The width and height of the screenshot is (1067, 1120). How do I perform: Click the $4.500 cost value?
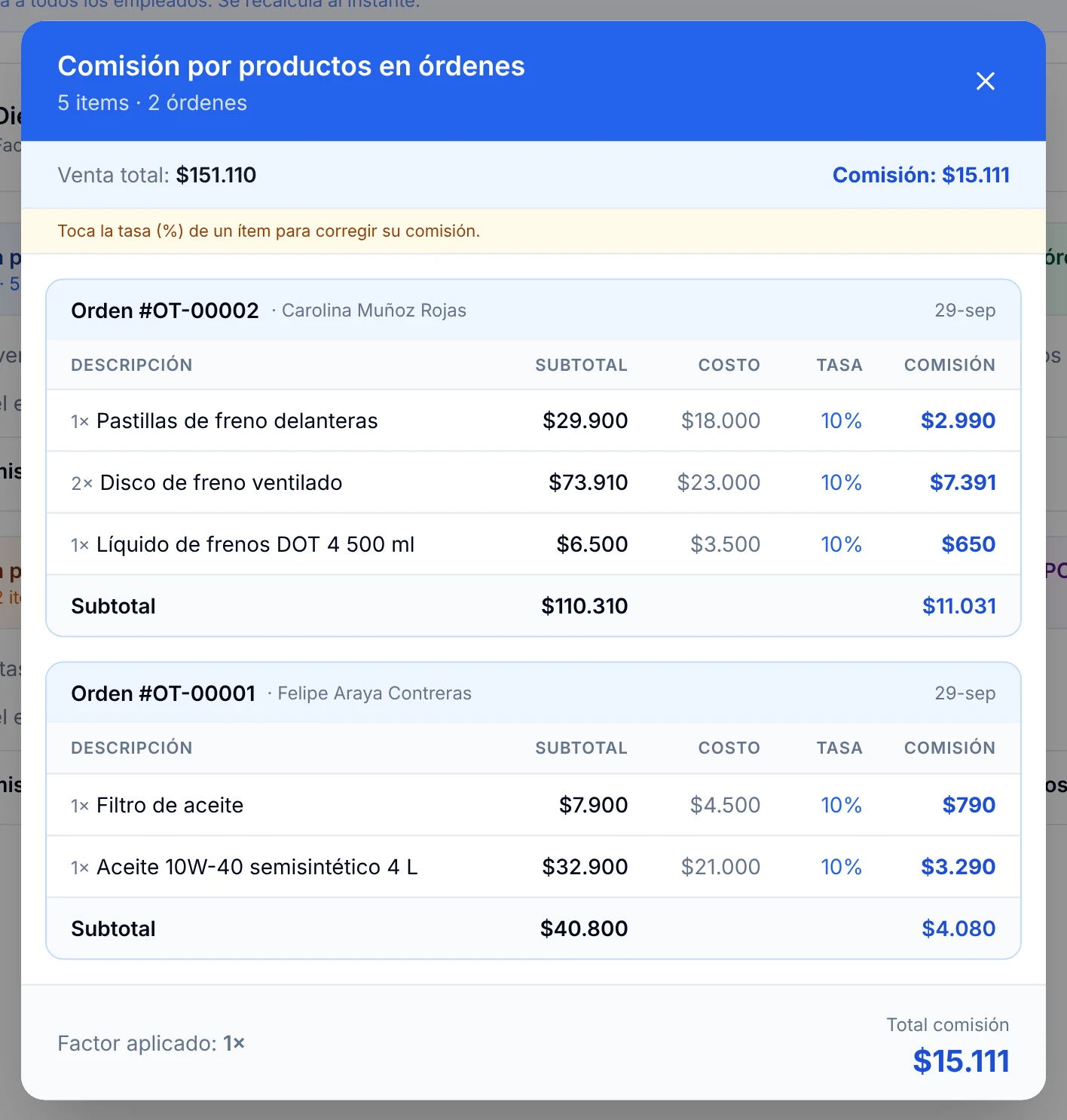[x=726, y=805]
